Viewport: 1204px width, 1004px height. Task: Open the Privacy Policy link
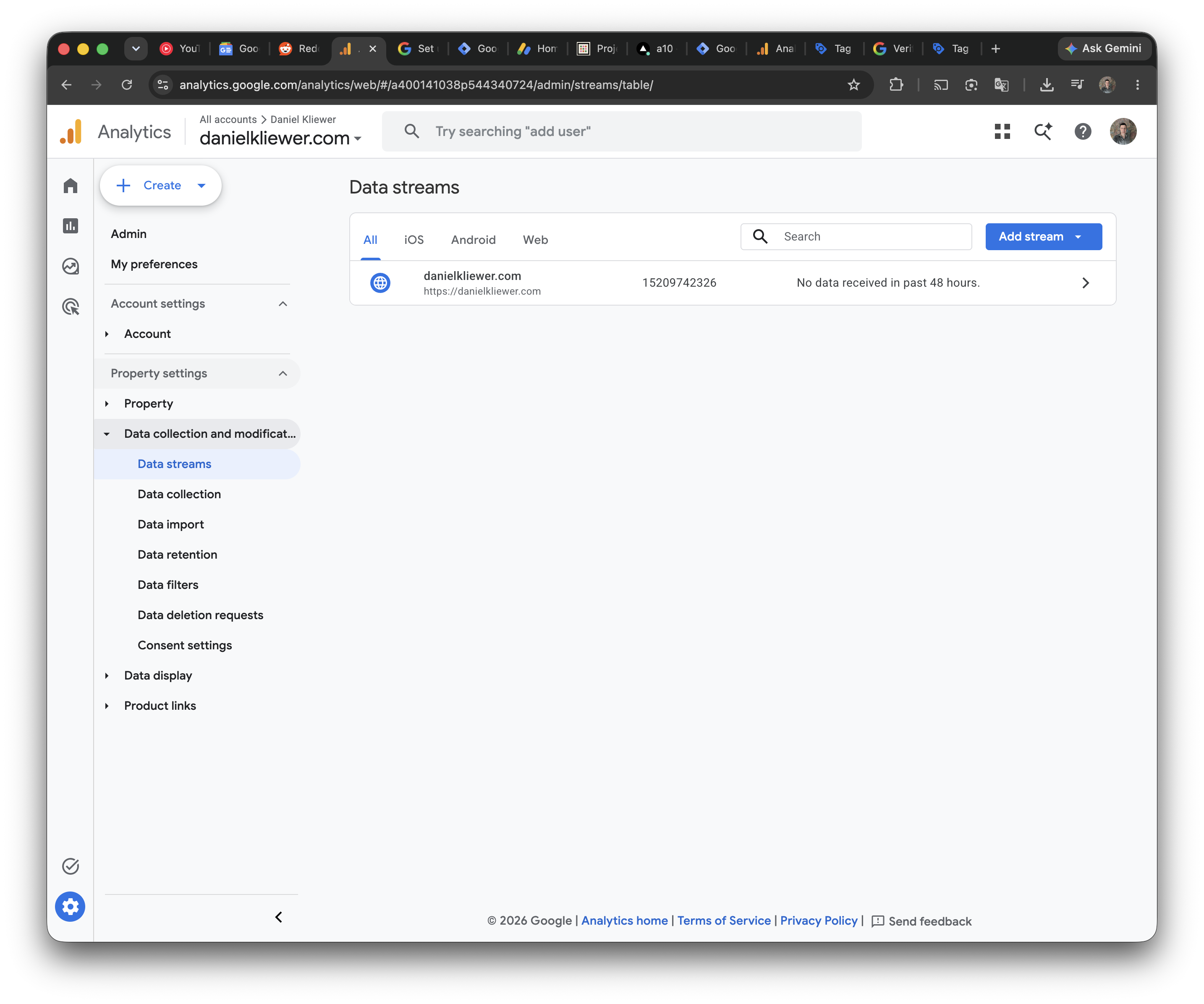tap(818, 920)
